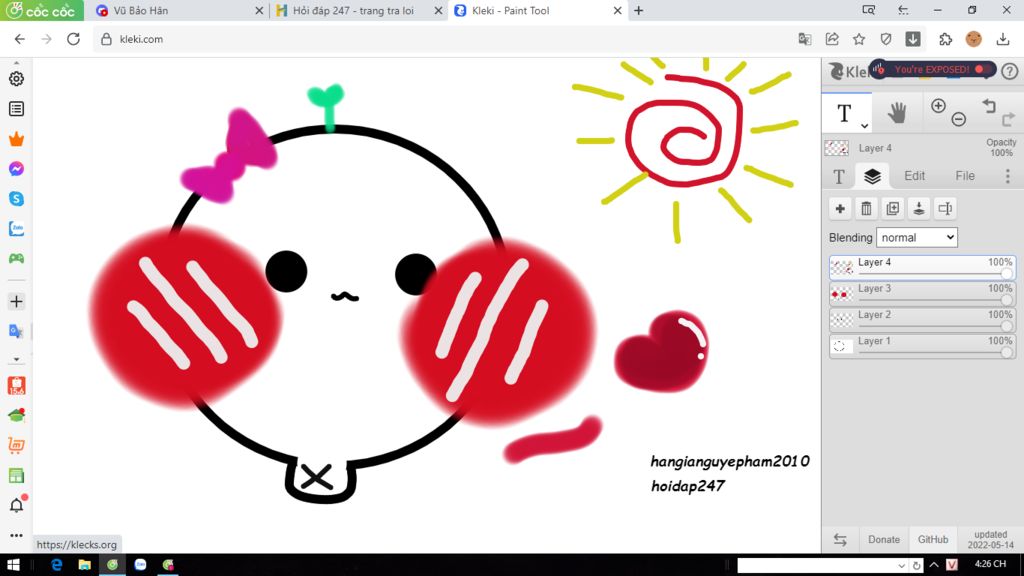This screenshot has width=1024, height=576.
Task: Go back to the previous page
Action: click(20, 39)
